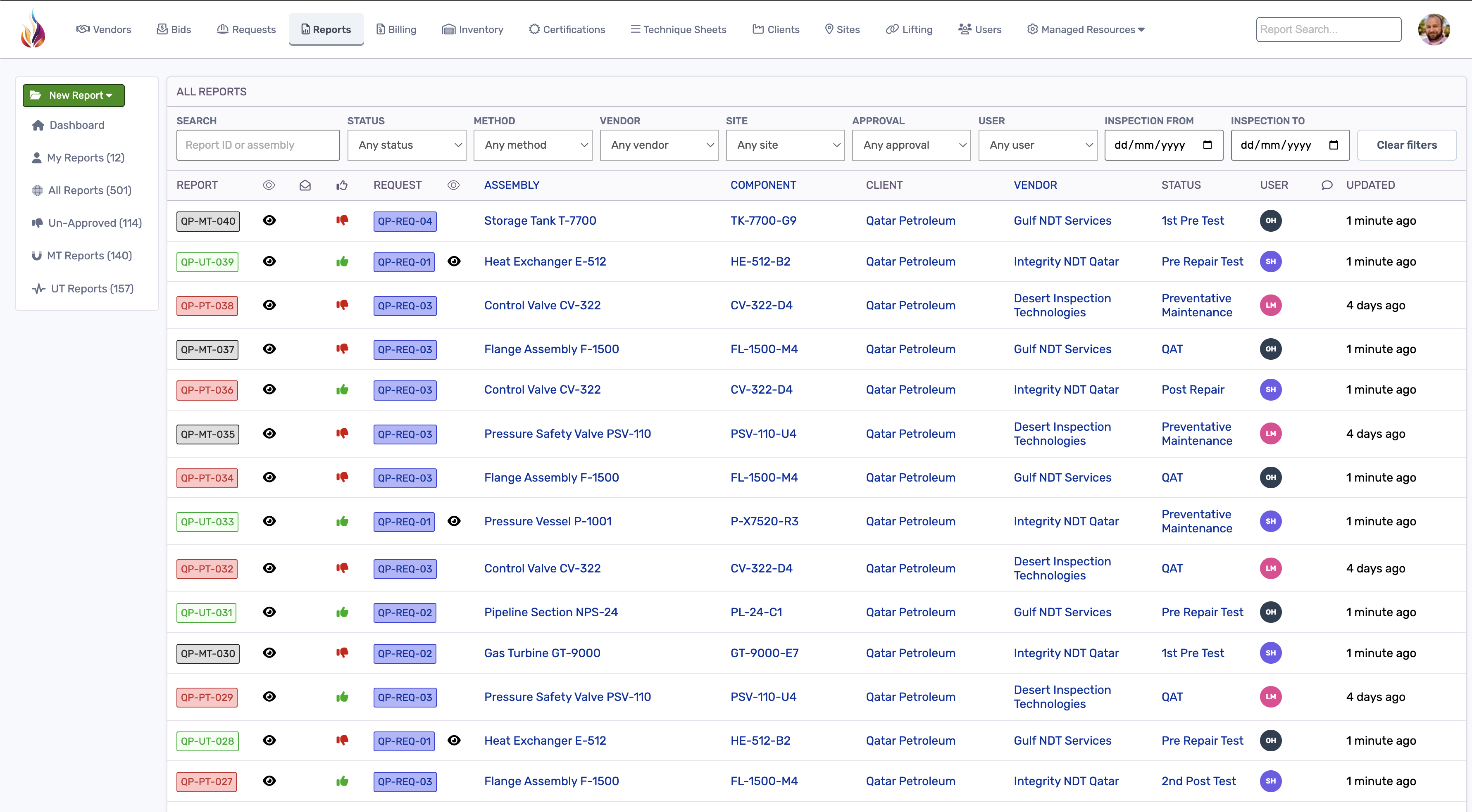The width and height of the screenshot is (1472, 812).
Task: Sort by the Assembly column header
Action: [x=512, y=185]
